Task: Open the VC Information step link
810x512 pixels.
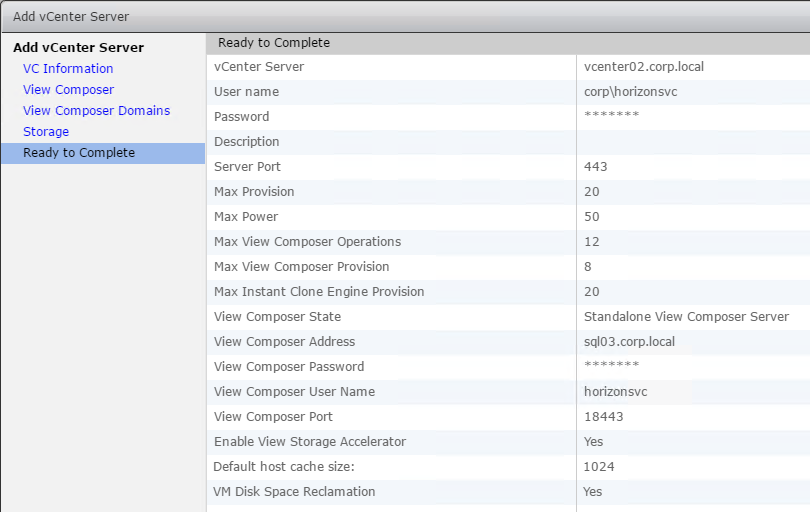Action: [x=68, y=69]
